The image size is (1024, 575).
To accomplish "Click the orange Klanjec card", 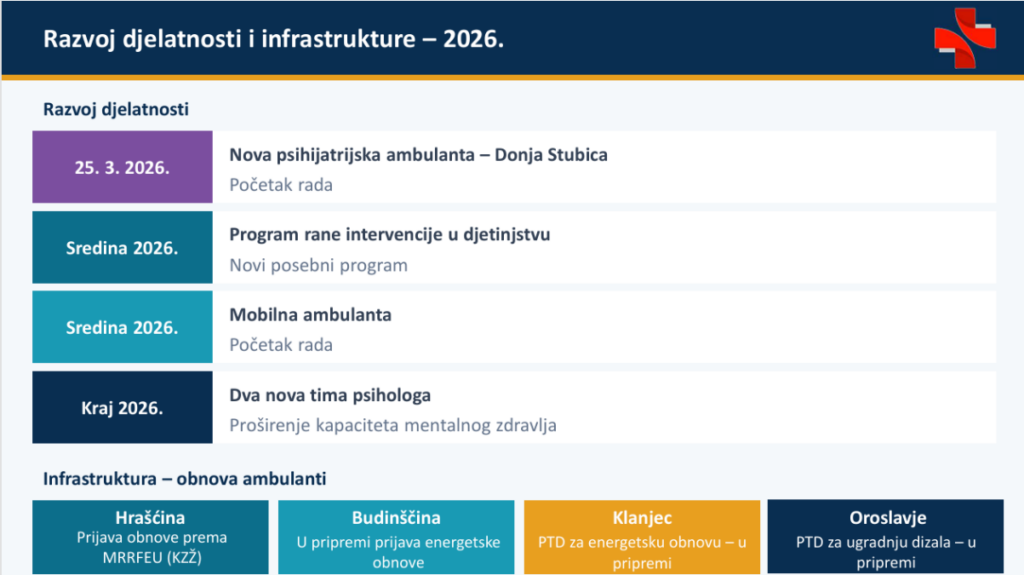I will tap(641, 538).
